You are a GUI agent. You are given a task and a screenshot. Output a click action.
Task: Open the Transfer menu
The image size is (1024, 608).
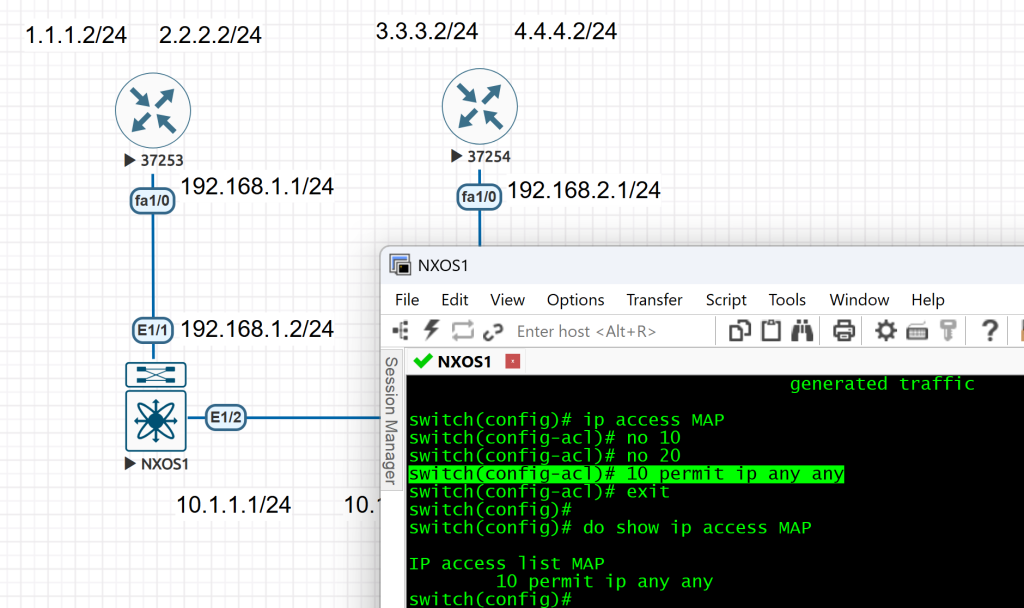pyautogui.click(x=654, y=300)
